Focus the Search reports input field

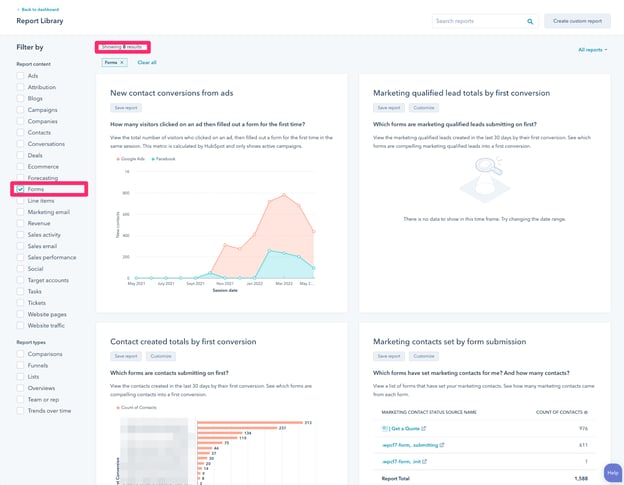[480, 21]
